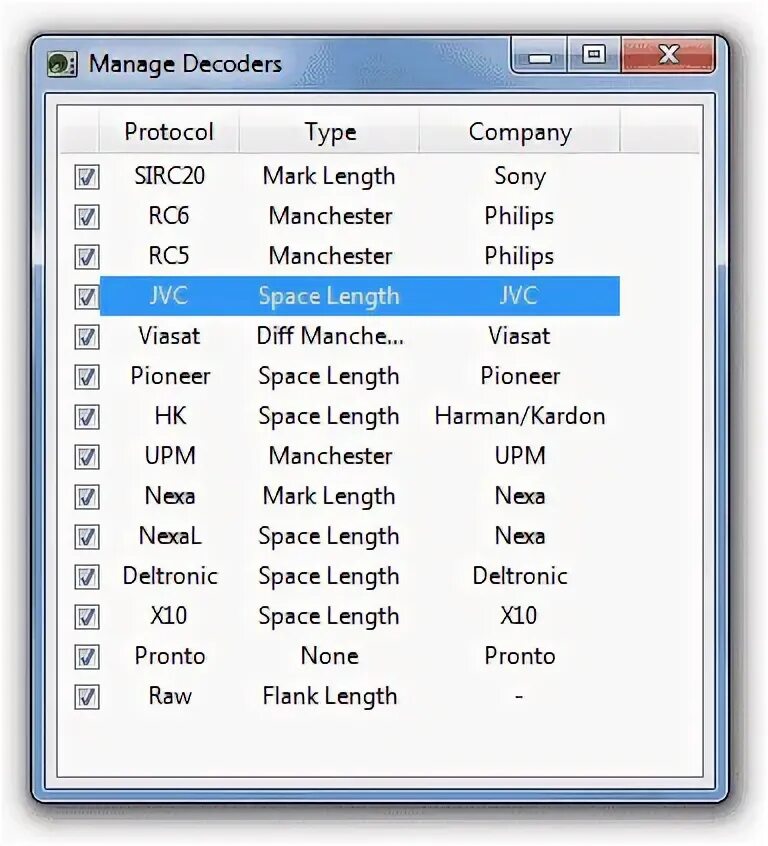768x846 pixels.
Task: Click Manchester in the UPM row
Action: point(330,456)
